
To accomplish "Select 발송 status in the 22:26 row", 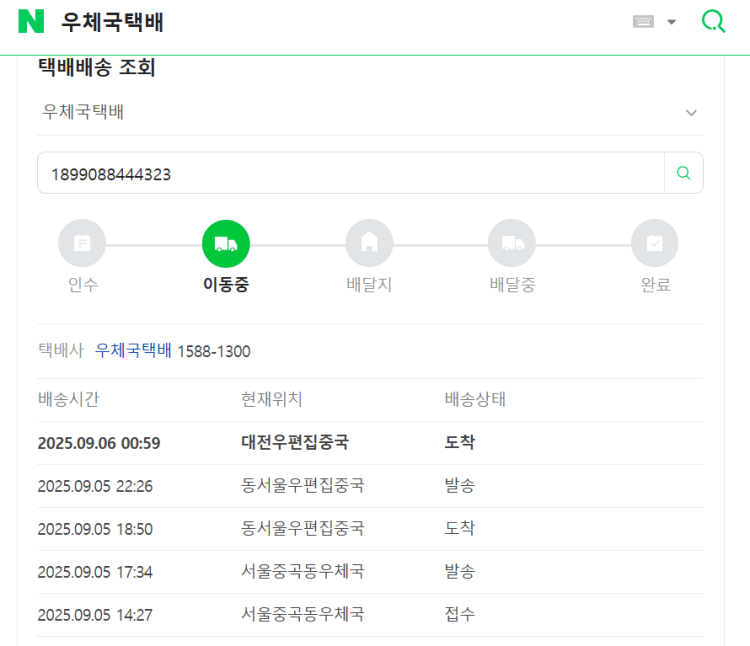I will click(x=460, y=485).
